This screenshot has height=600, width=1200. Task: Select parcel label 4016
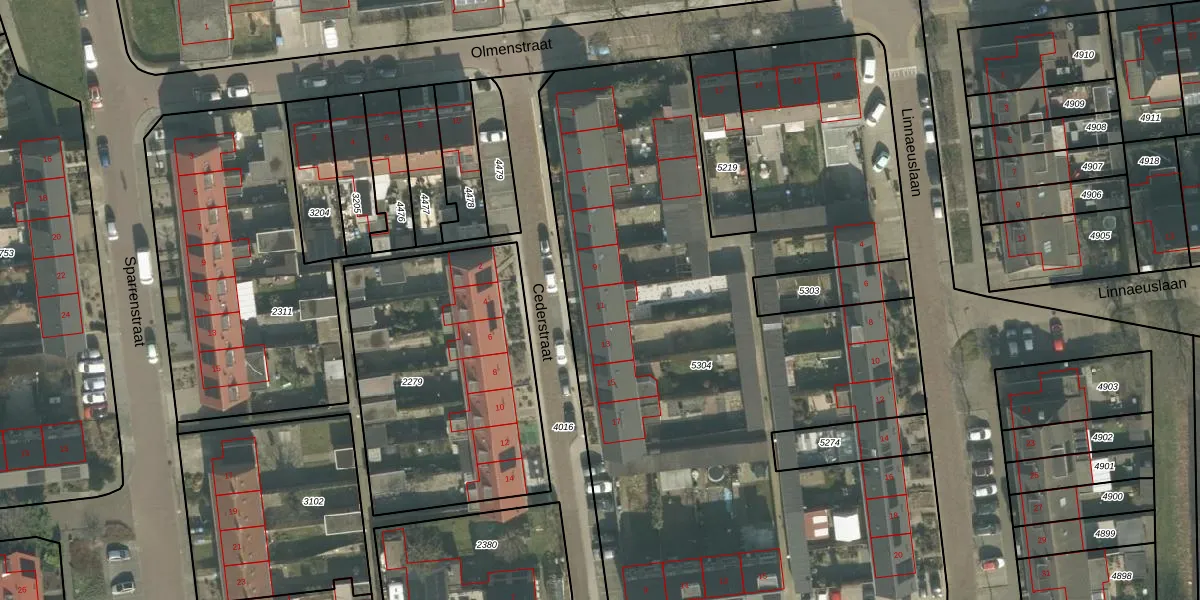click(x=564, y=427)
